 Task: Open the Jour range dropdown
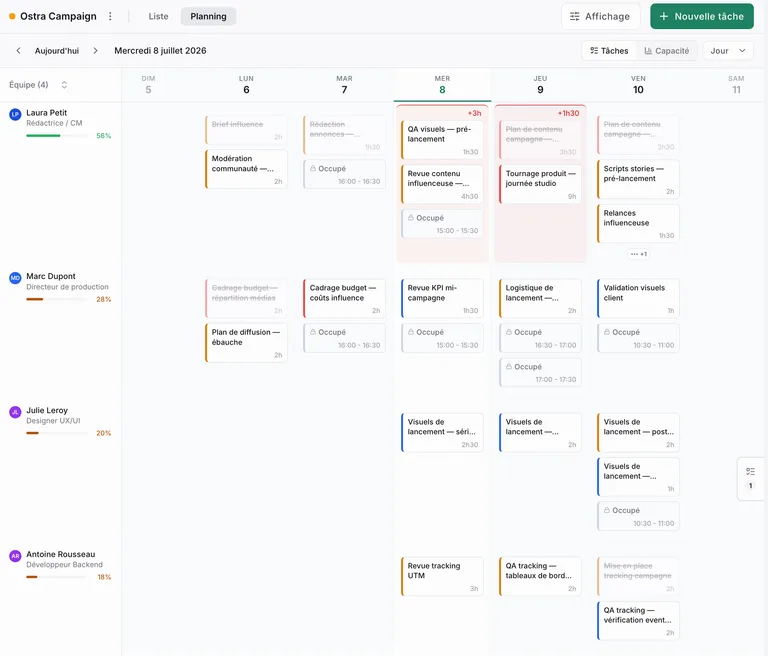click(728, 50)
